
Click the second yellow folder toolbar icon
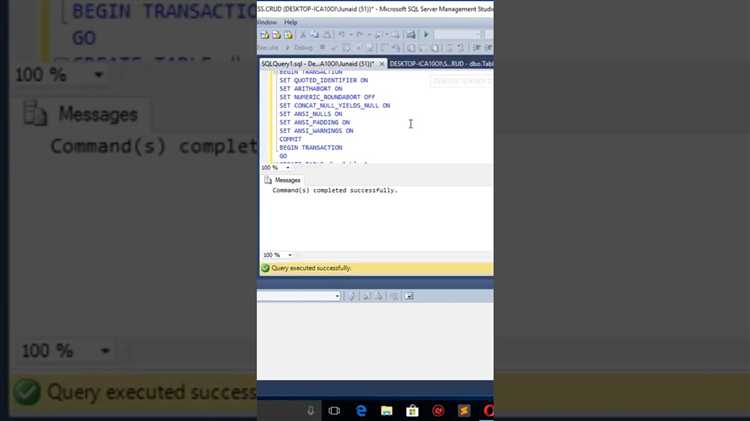point(276,35)
